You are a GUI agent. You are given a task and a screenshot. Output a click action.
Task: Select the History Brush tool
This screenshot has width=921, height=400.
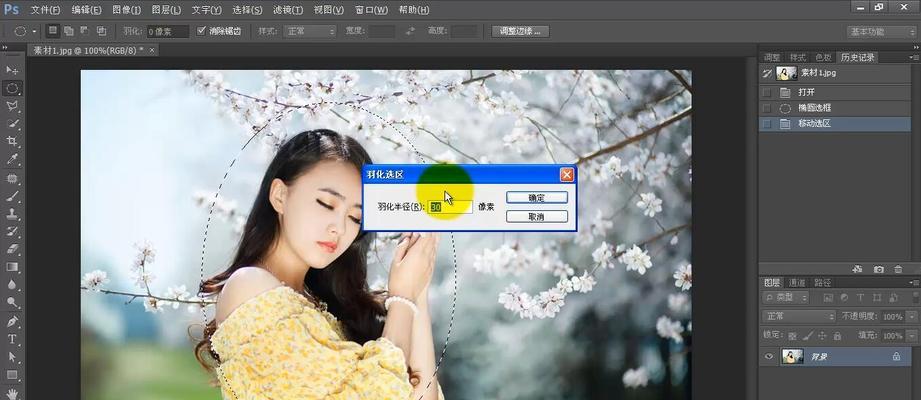click(x=12, y=231)
